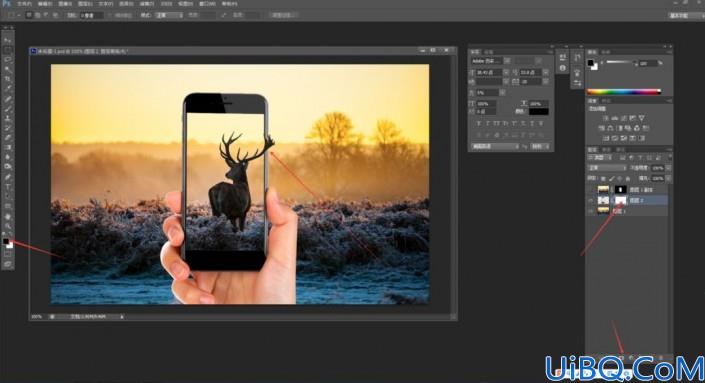Open font family dropdown Adobe 黑体
705x383 pixels.
(x=491, y=61)
